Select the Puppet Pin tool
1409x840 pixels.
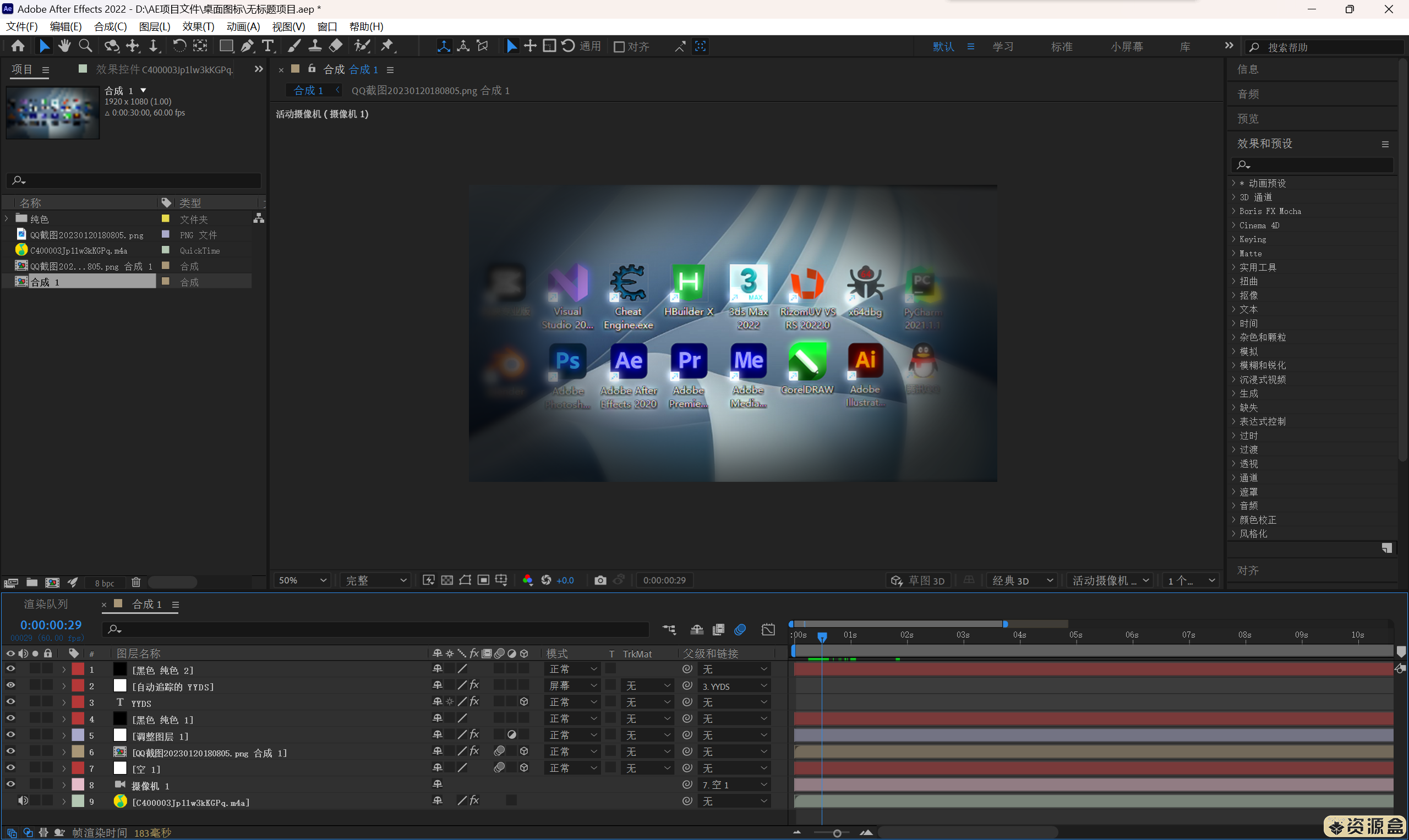[387, 46]
